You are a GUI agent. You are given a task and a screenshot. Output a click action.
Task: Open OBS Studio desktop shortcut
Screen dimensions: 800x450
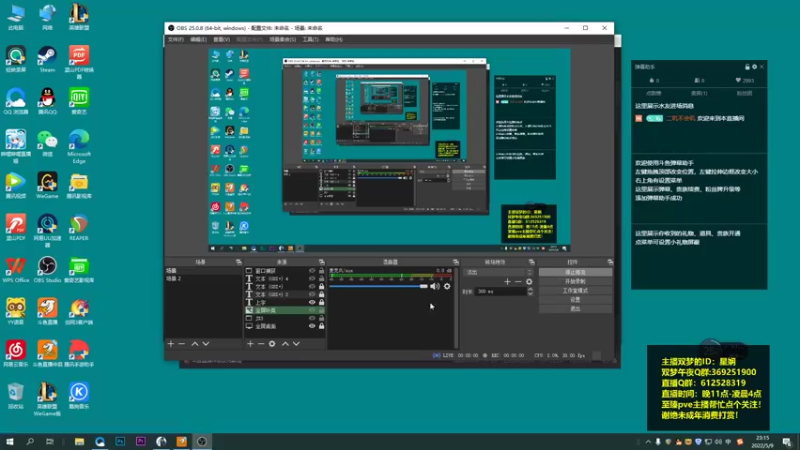pos(47,270)
